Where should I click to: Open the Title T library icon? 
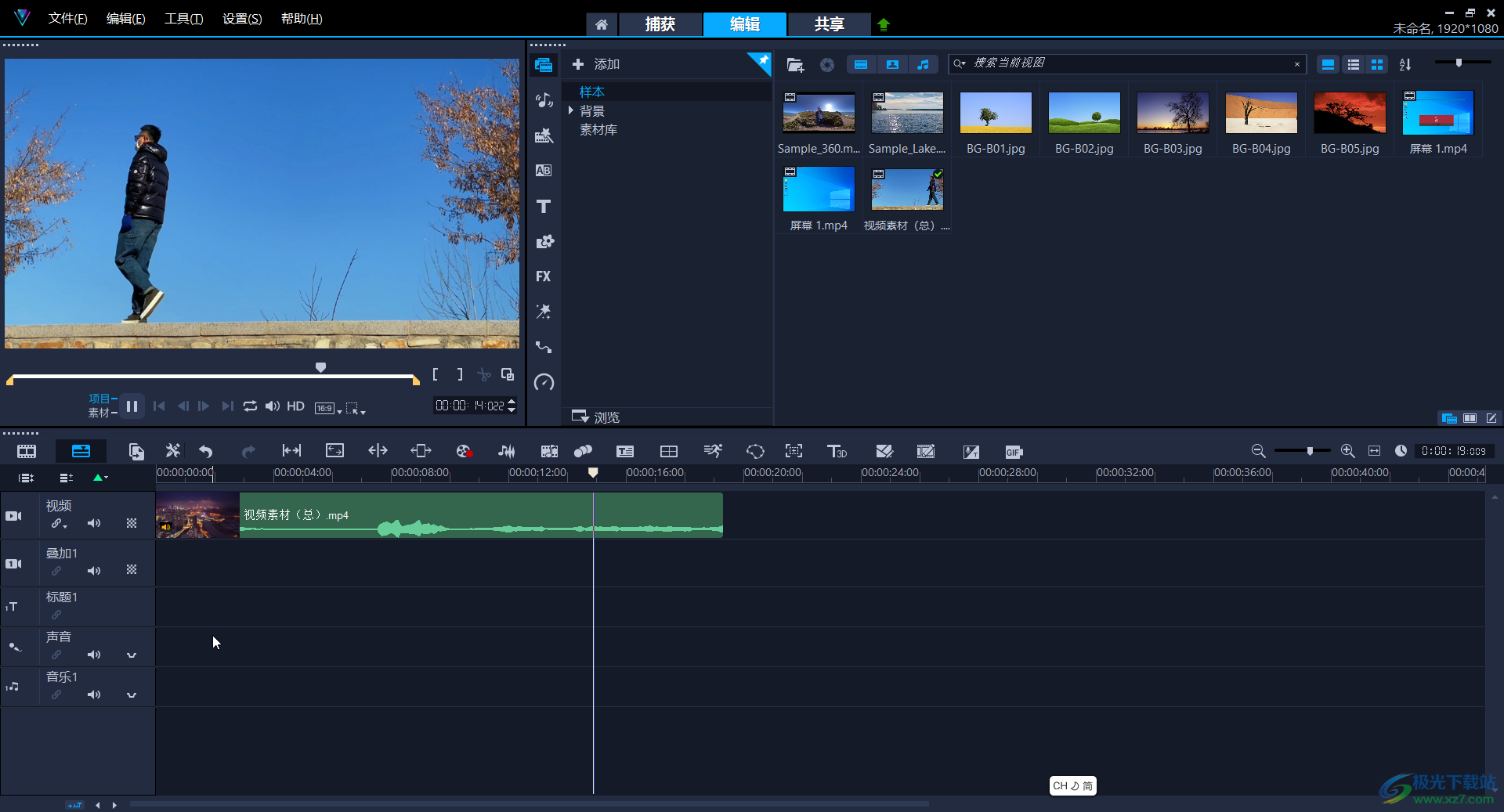(544, 206)
